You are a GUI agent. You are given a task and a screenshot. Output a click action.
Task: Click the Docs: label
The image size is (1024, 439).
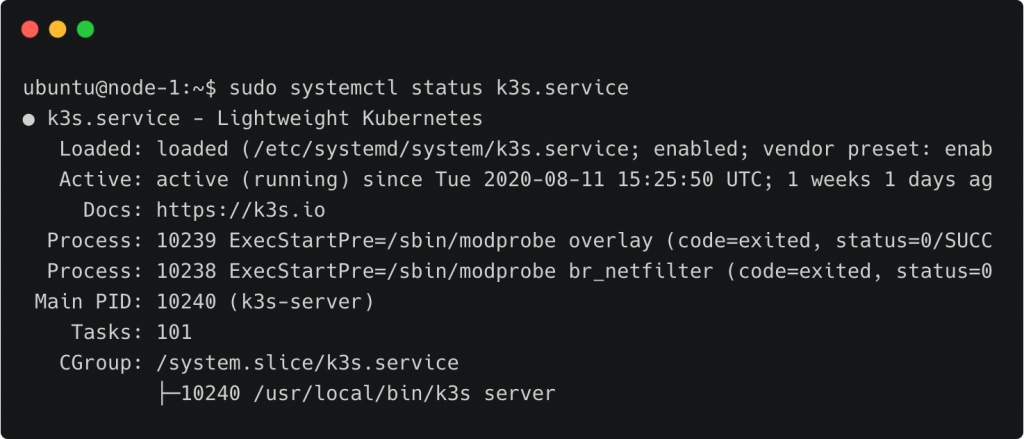click(x=113, y=210)
